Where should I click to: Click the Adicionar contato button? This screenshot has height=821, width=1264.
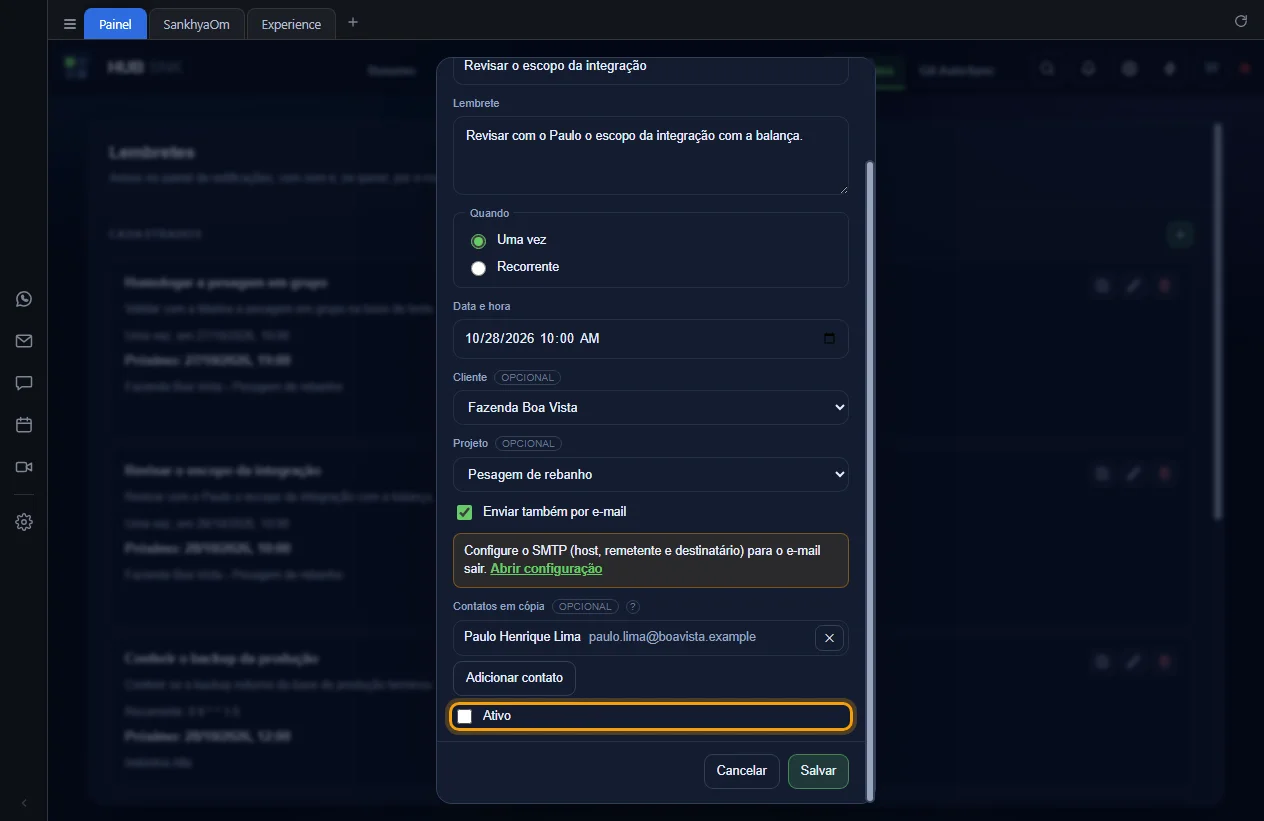pos(514,678)
